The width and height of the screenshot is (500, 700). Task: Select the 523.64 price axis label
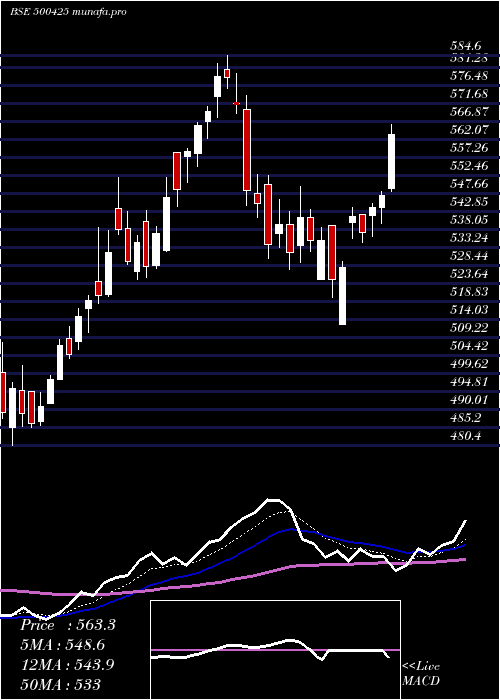[x=469, y=274]
